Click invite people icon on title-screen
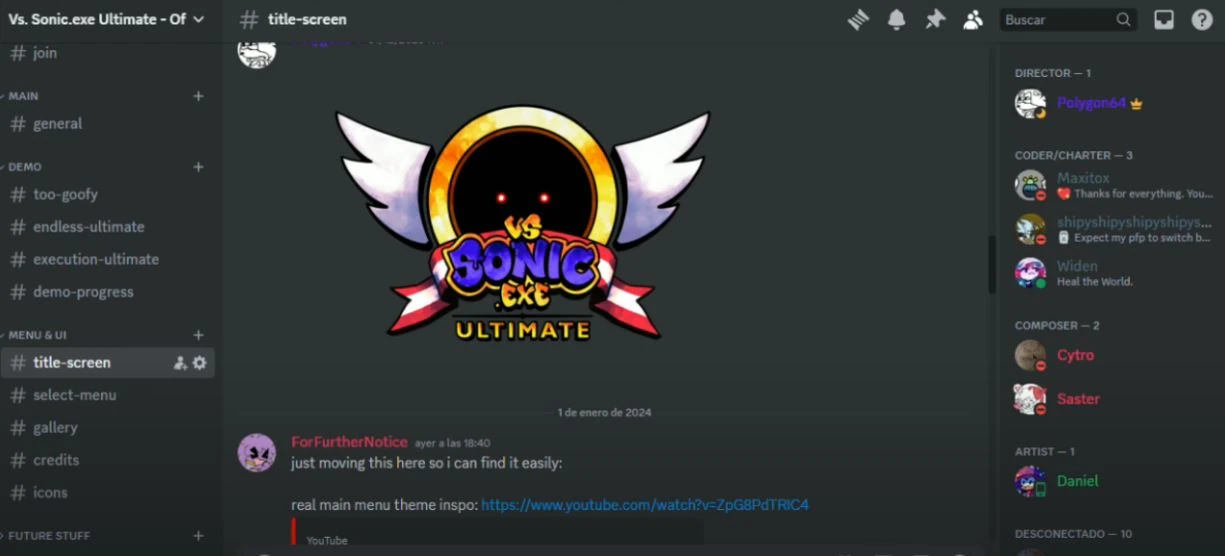 tap(180, 363)
